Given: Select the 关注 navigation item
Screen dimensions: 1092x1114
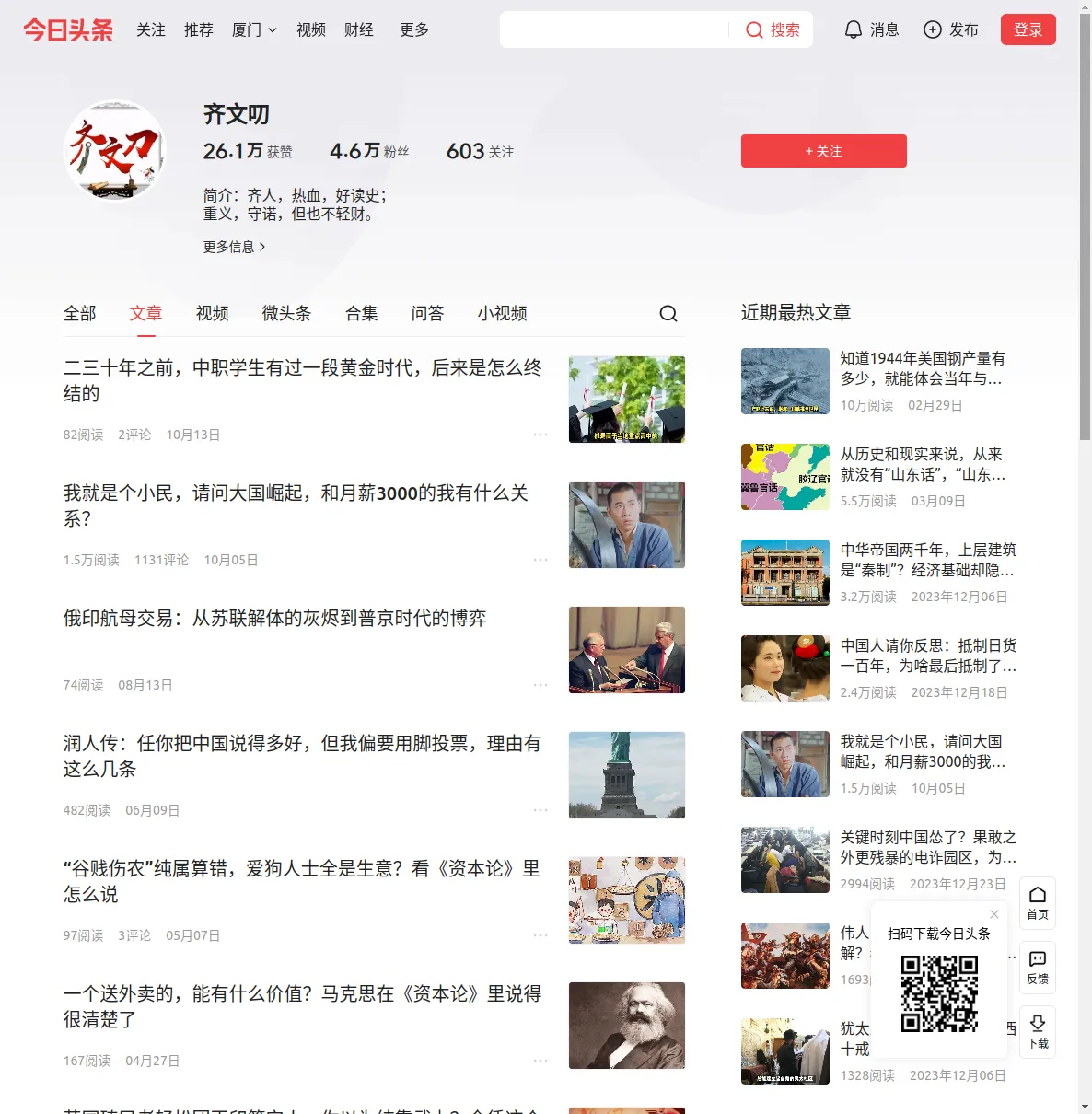Looking at the screenshot, I should [x=151, y=30].
